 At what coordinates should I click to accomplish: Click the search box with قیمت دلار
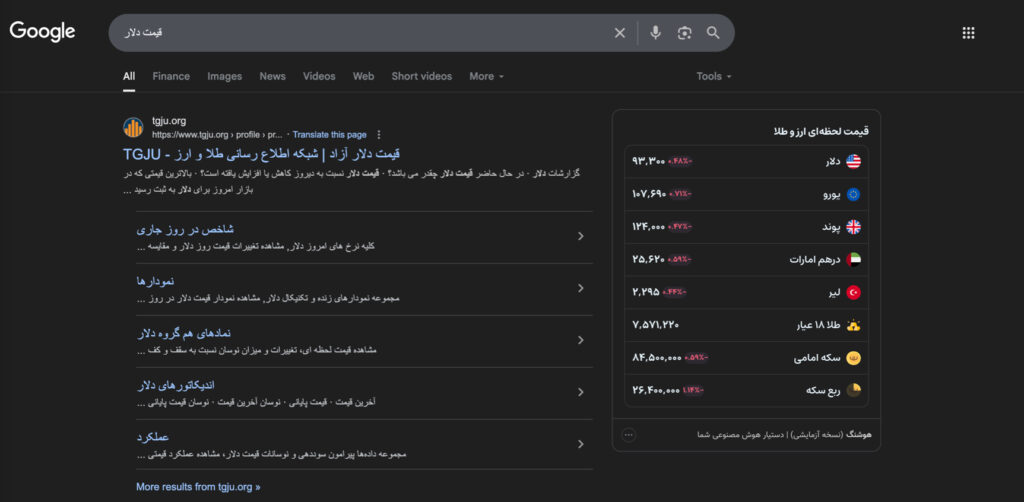click(x=421, y=33)
